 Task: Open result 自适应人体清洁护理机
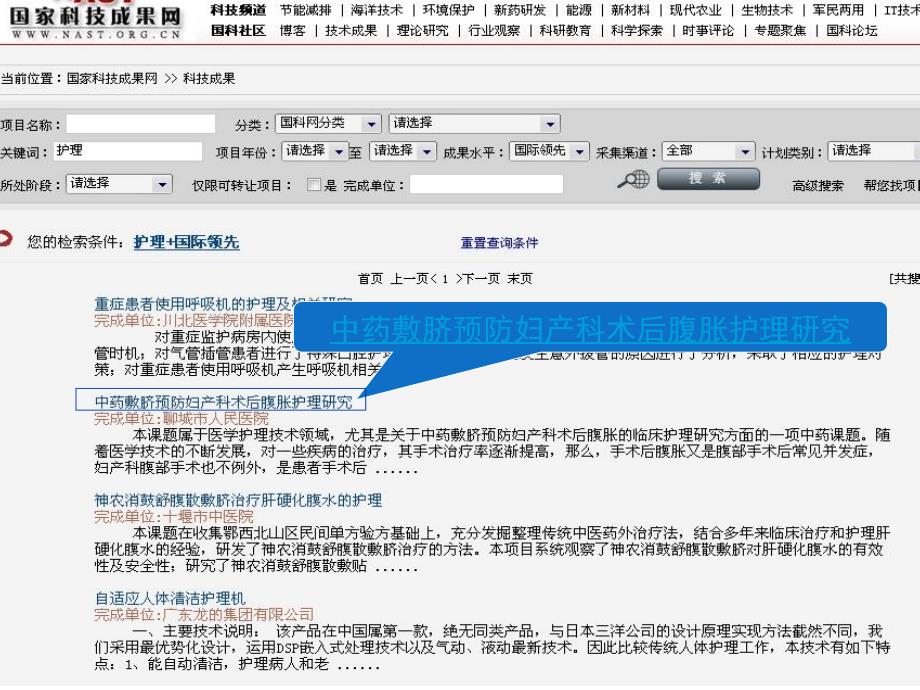(x=170, y=598)
